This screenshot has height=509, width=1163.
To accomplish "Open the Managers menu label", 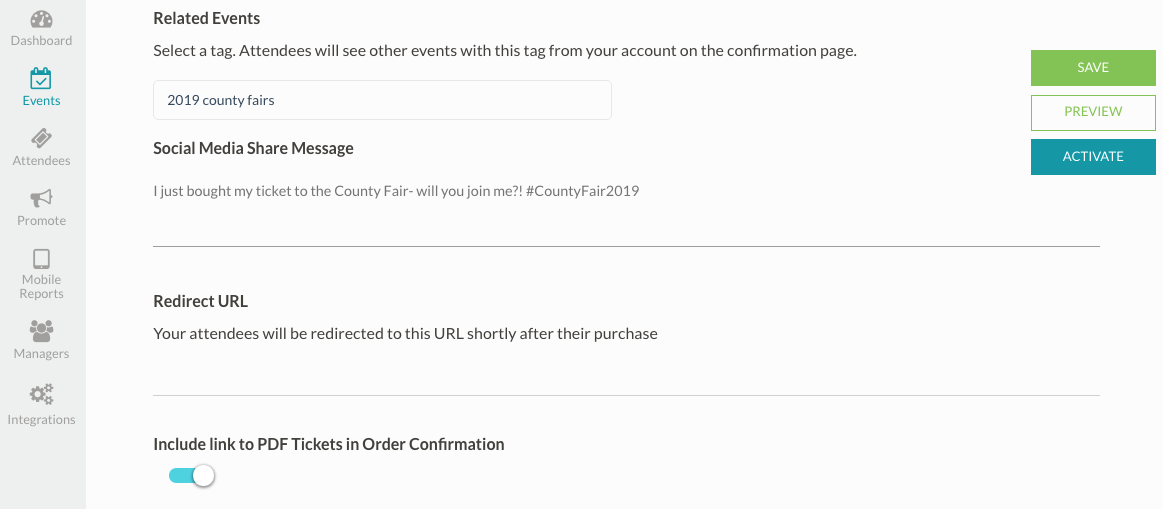I will click(41, 354).
